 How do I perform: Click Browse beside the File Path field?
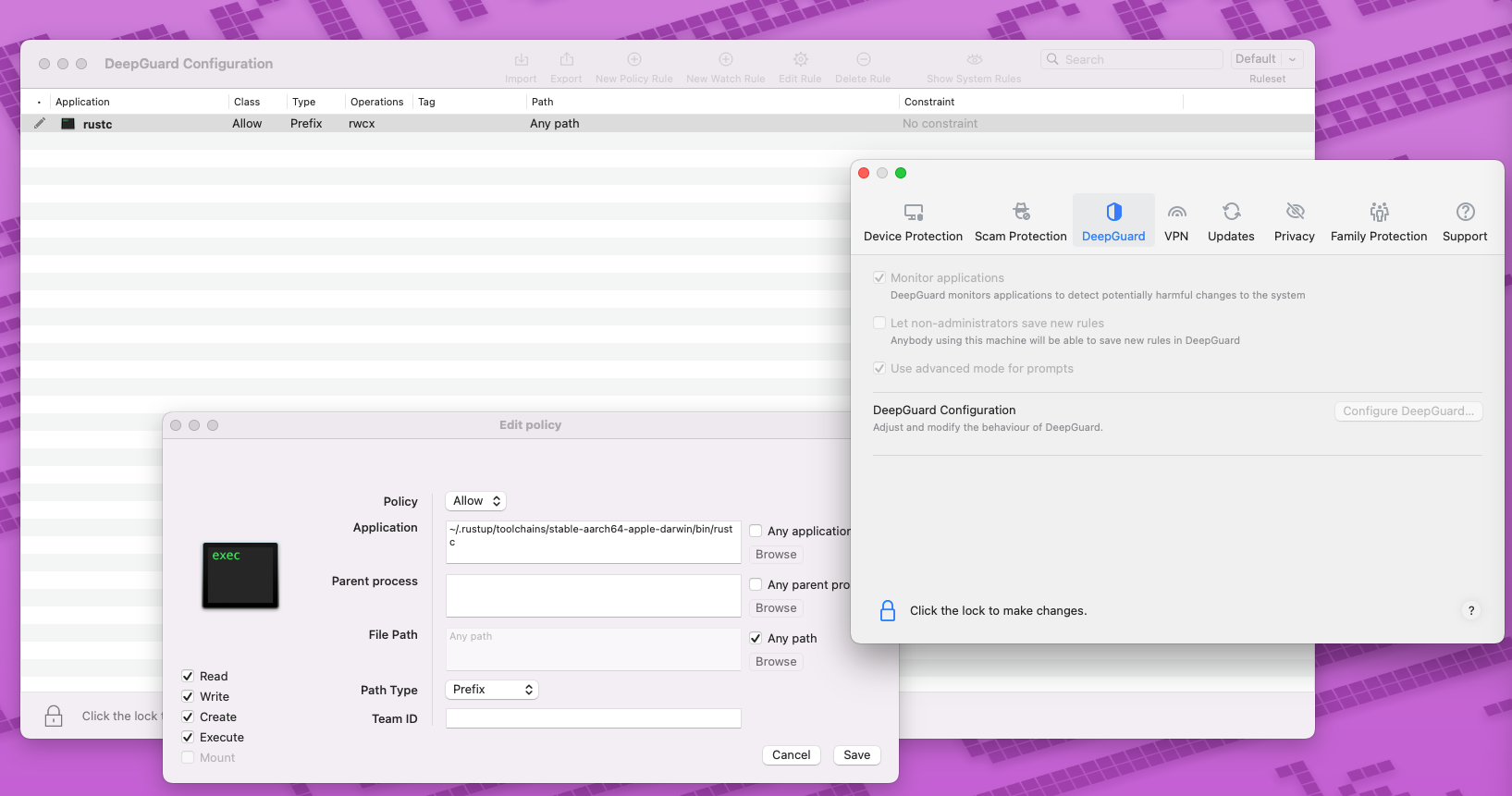tap(776, 662)
